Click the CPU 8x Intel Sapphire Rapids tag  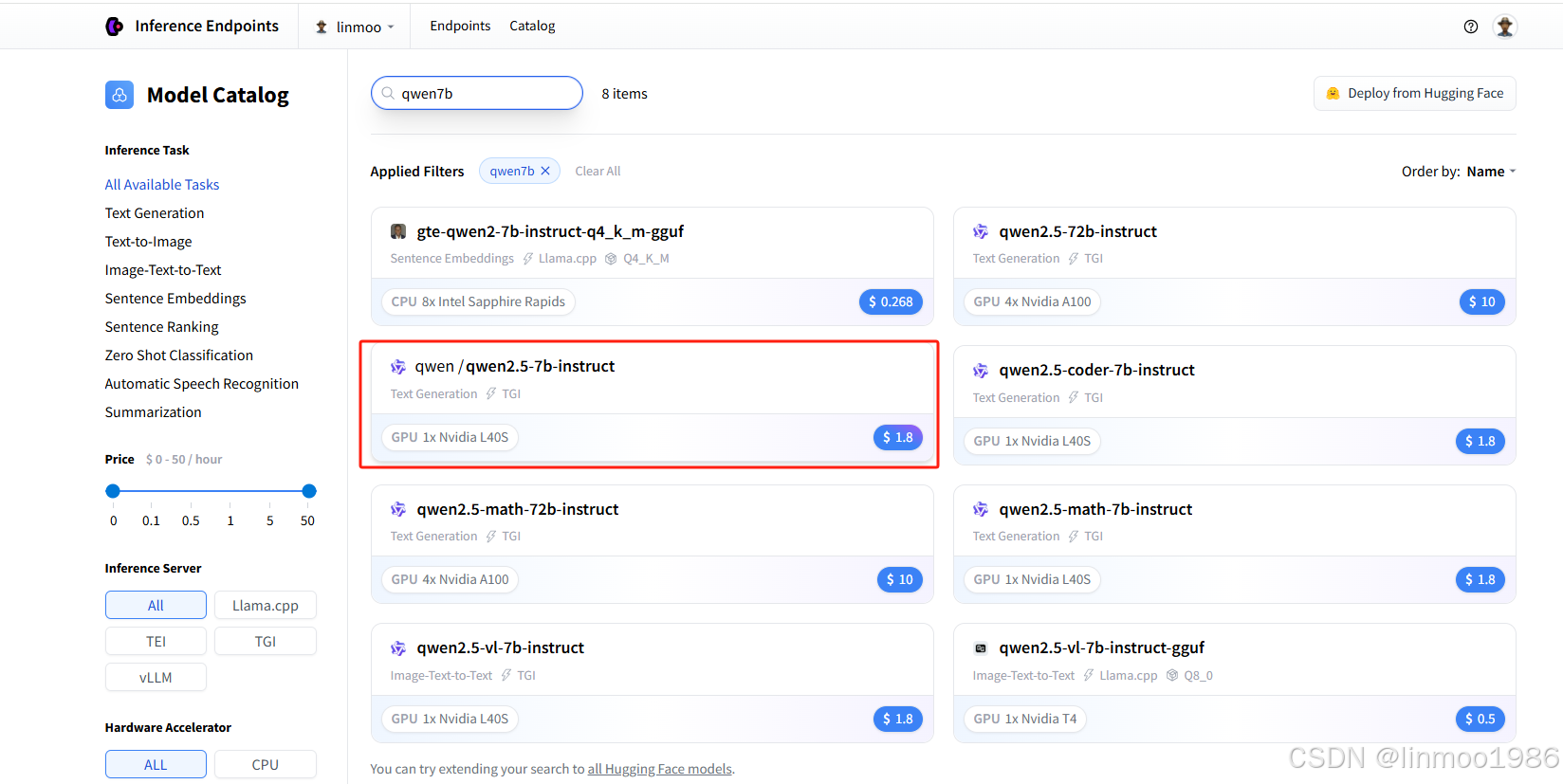click(478, 301)
